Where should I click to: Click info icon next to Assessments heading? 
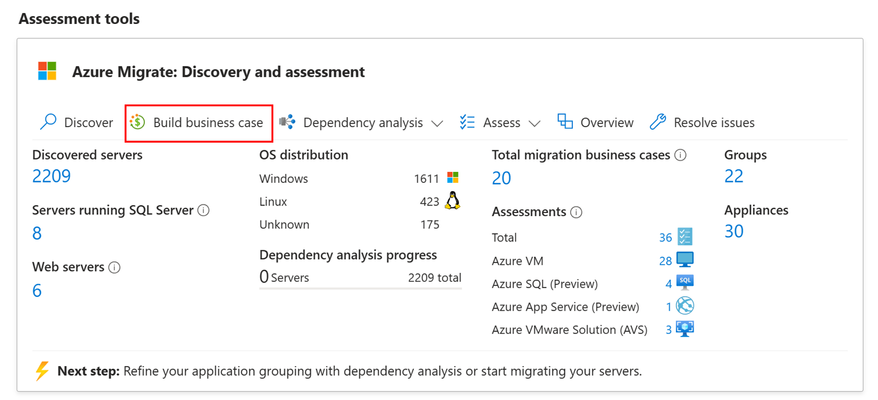coord(576,212)
